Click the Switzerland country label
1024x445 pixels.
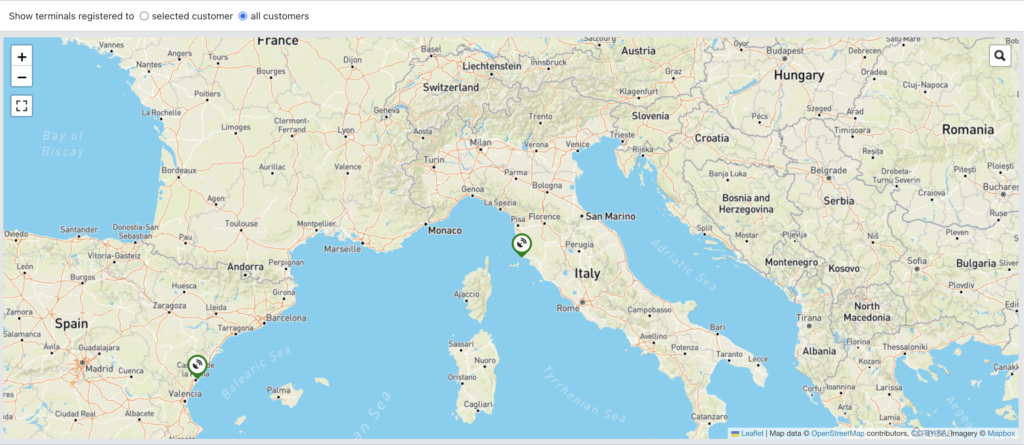pos(453,87)
